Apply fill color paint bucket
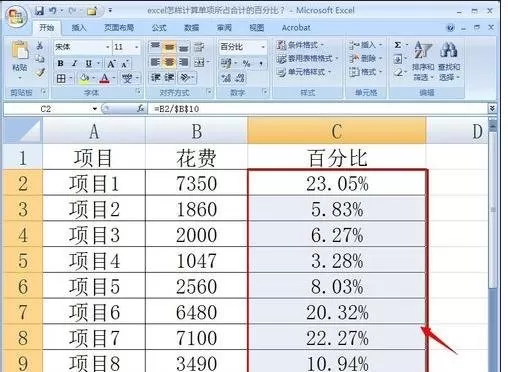The image size is (508, 372). point(84,78)
